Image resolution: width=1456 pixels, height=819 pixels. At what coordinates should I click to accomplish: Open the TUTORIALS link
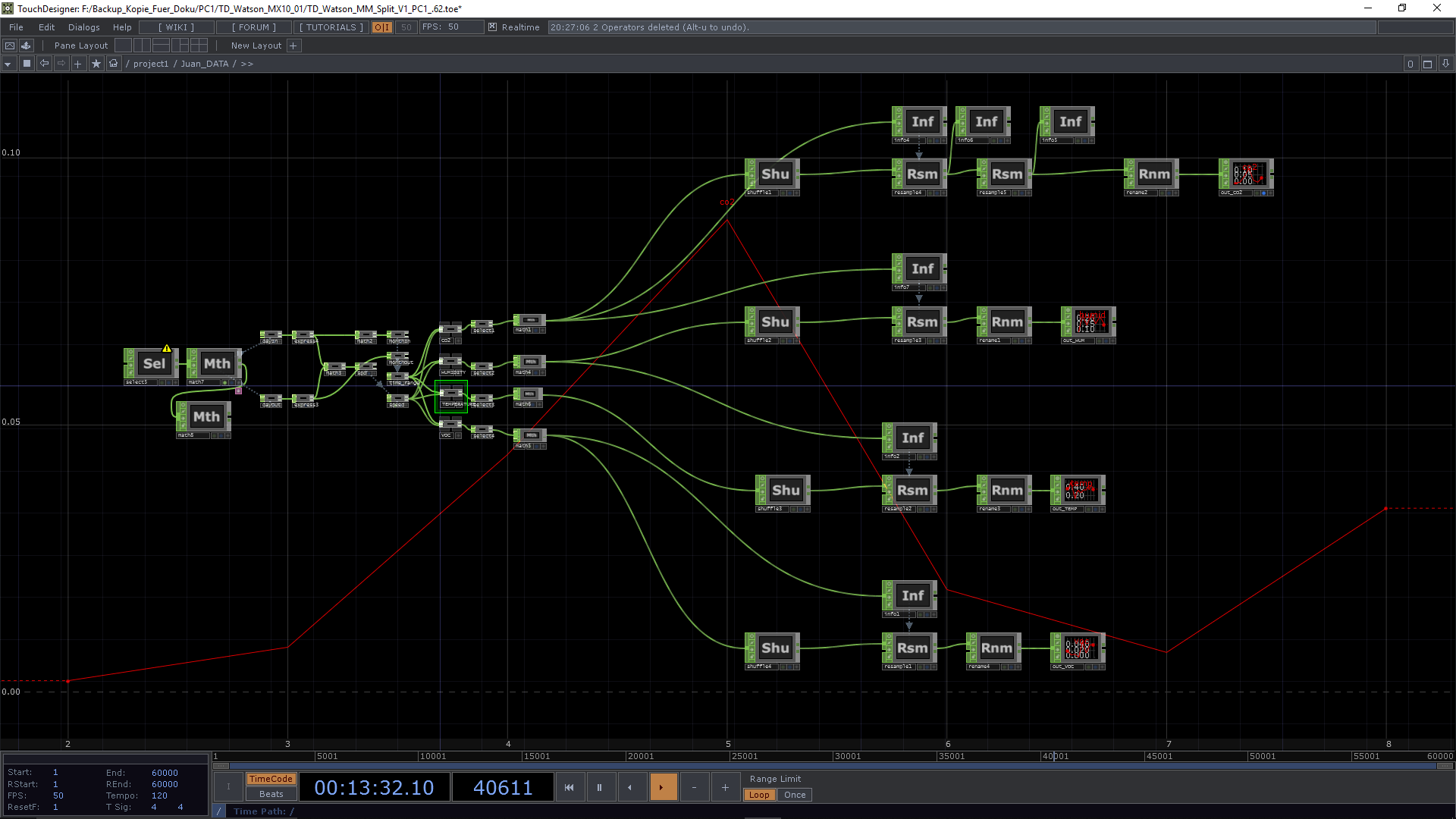pyautogui.click(x=331, y=27)
